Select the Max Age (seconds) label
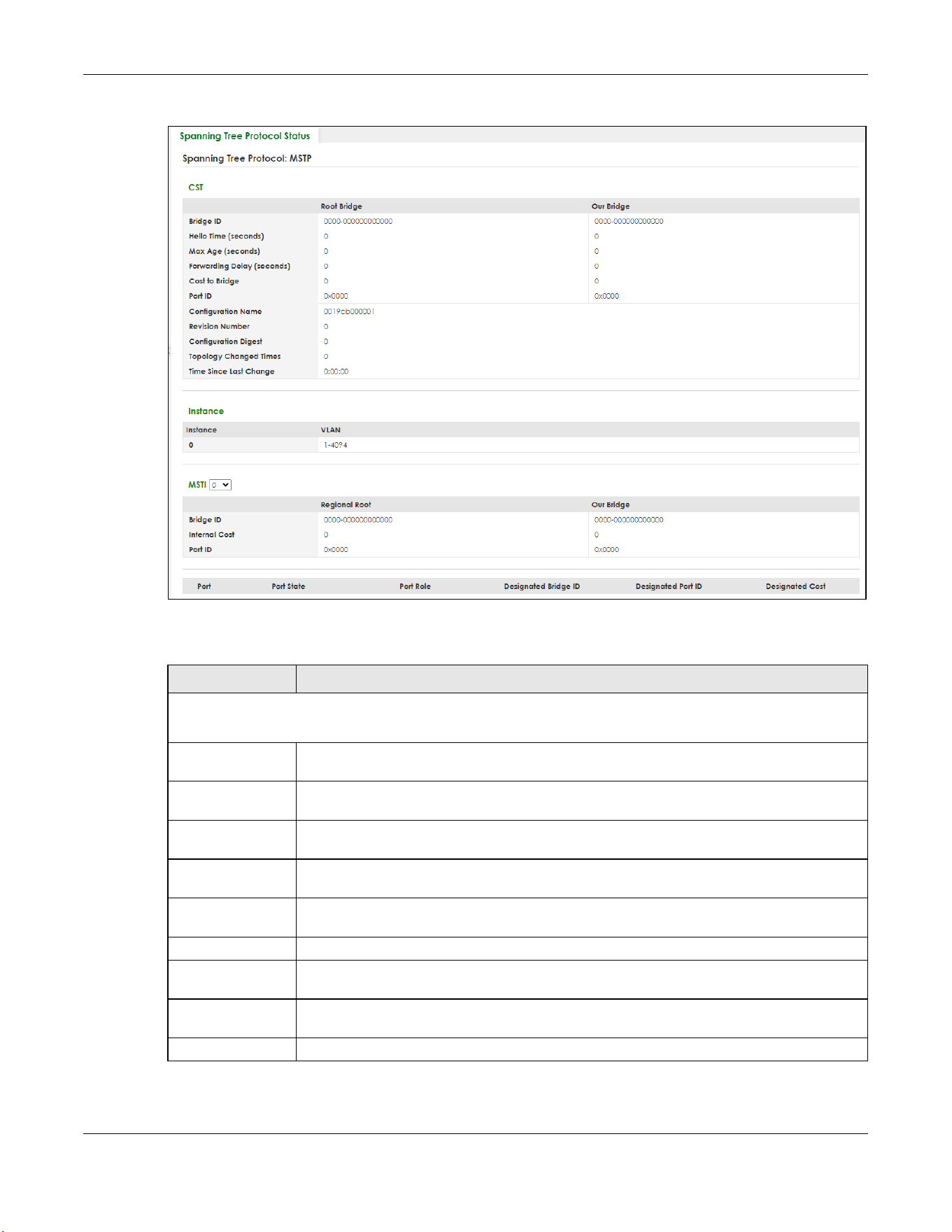 (225, 252)
